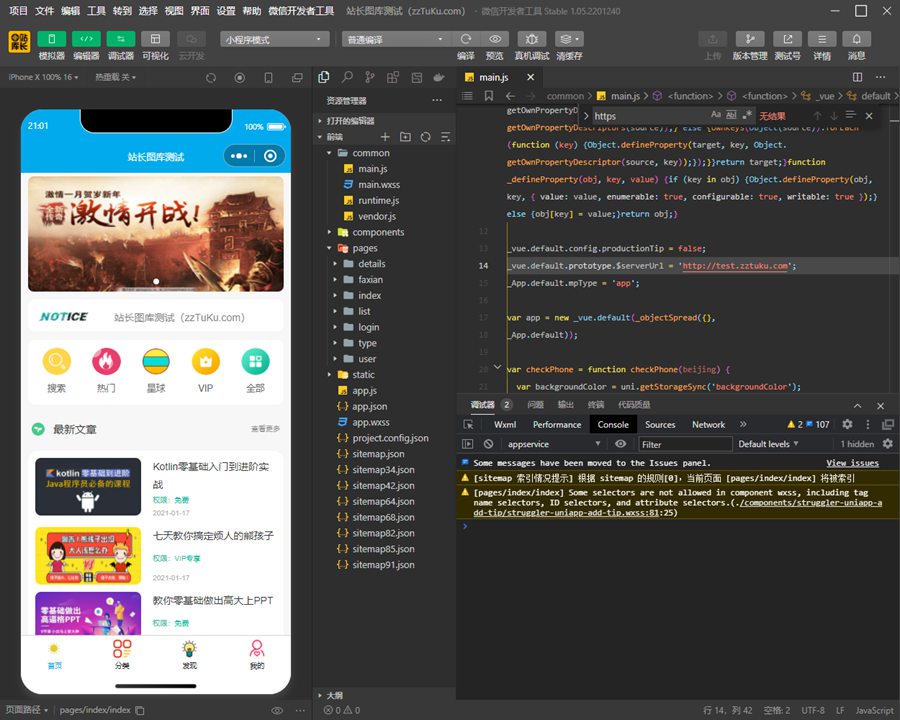Click the 预览 preview eye icon
Image resolution: width=900 pixels, height=720 pixels.
coord(494,39)
